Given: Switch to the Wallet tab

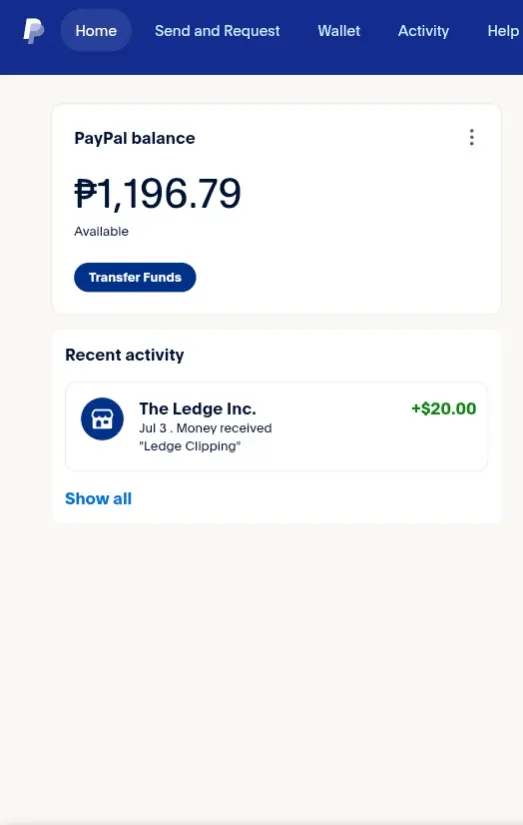Looking at the screenshot, I should pyautogui.click(x=339, y=31).
